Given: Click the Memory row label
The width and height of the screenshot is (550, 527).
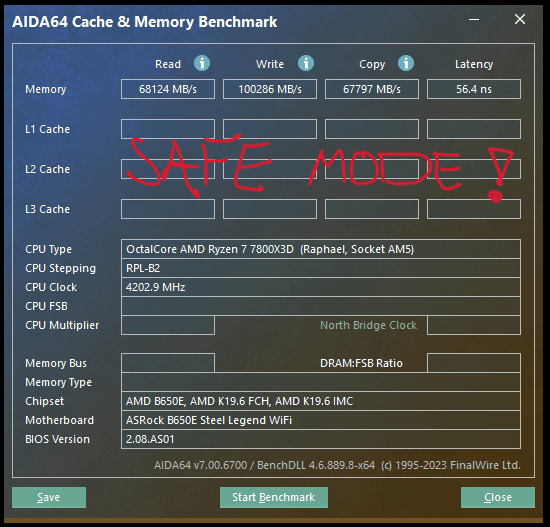Looking at the screenshot, I should (46, 89).
